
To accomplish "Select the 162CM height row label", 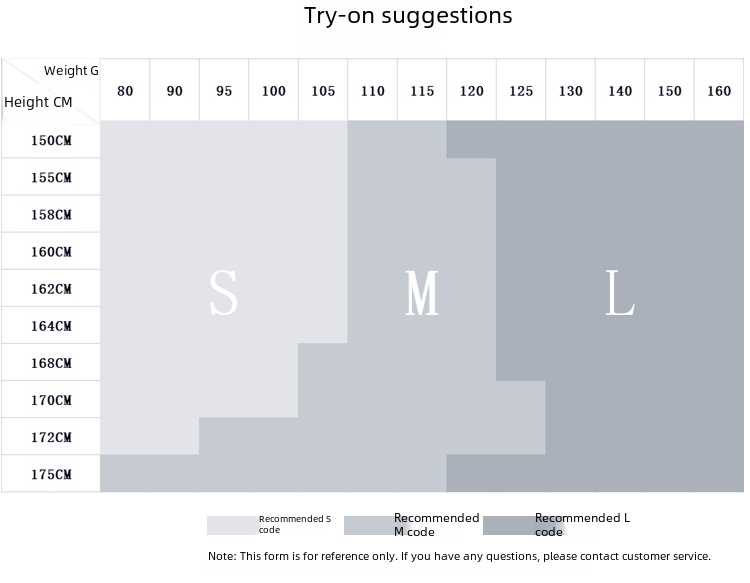I will click(x=51, y=289).
